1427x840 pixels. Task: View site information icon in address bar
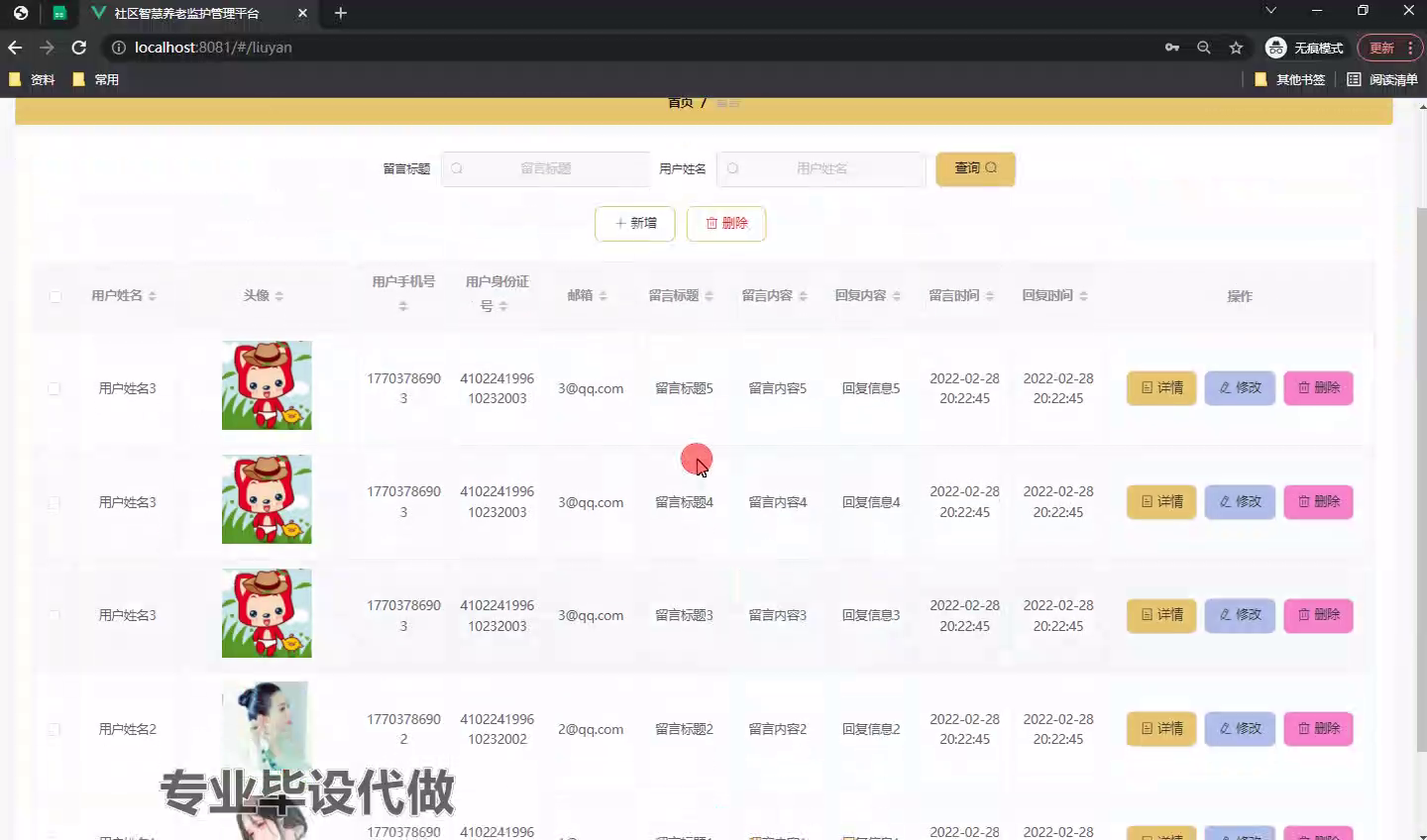(118, 48)
